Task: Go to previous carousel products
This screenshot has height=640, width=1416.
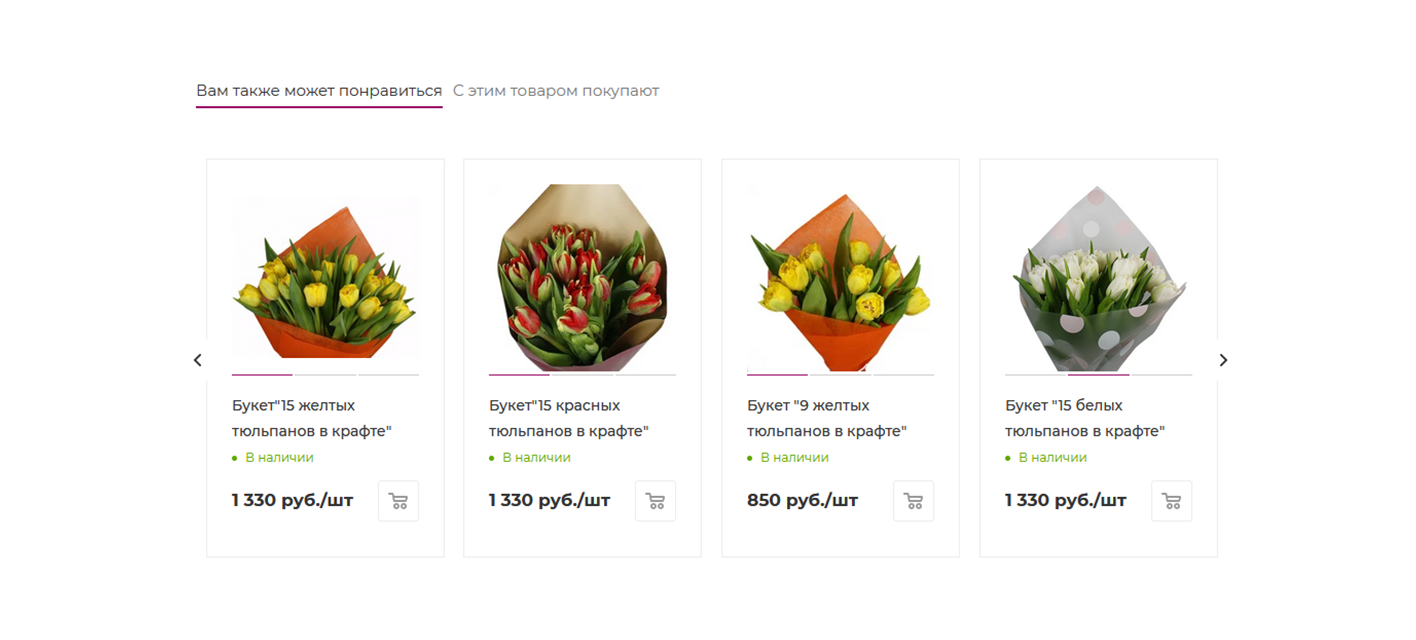Action: [x=197, y=360]
